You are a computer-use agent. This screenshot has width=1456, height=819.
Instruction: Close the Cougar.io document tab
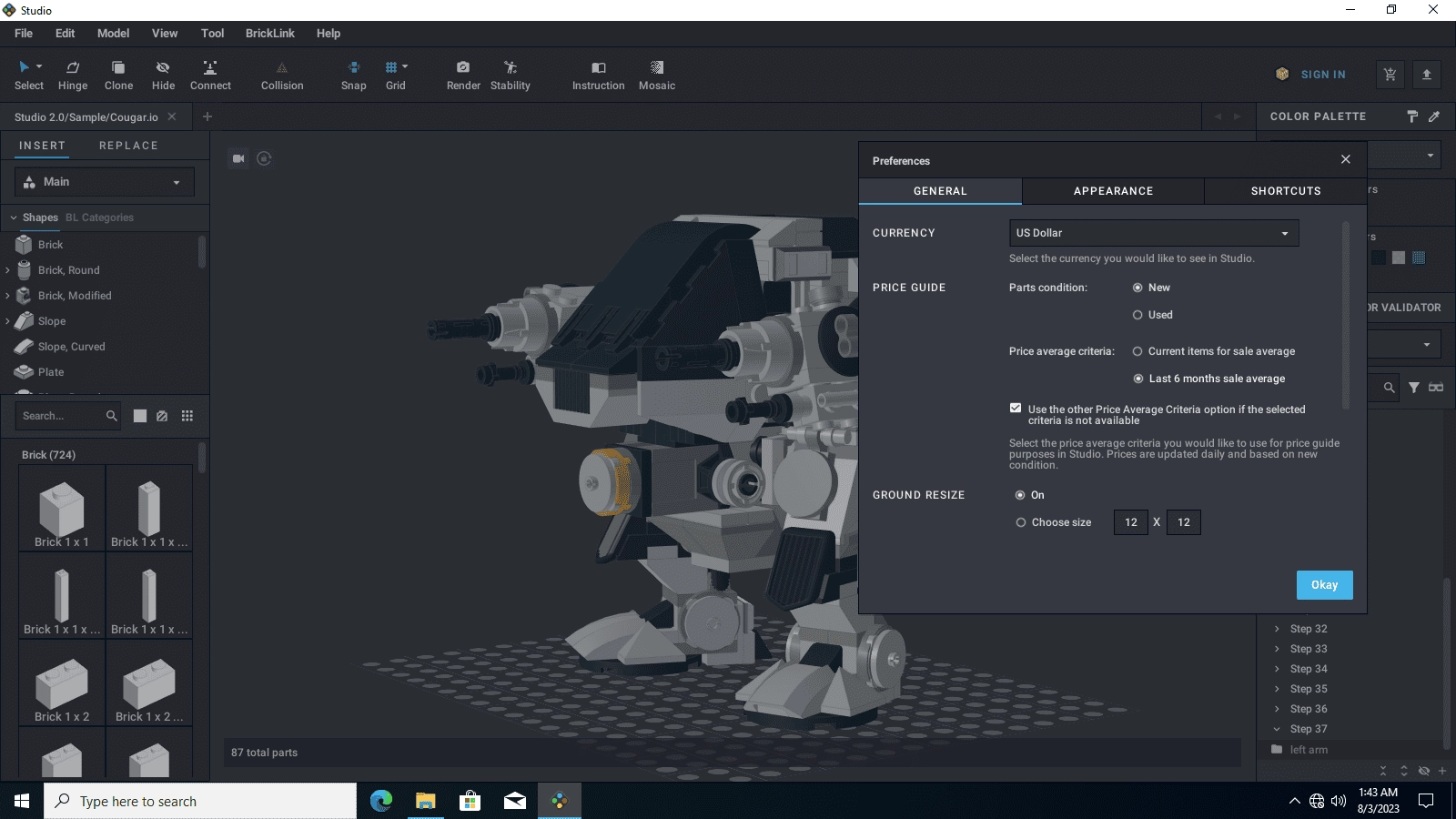[172, 116]
